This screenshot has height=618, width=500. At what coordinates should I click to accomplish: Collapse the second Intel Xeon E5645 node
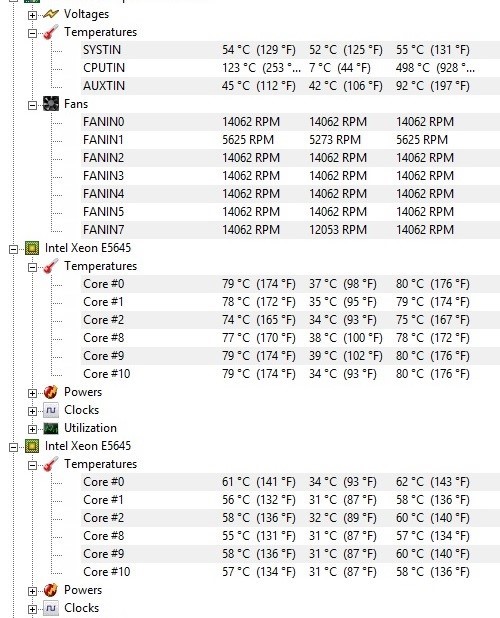click(x=13, y=447)
